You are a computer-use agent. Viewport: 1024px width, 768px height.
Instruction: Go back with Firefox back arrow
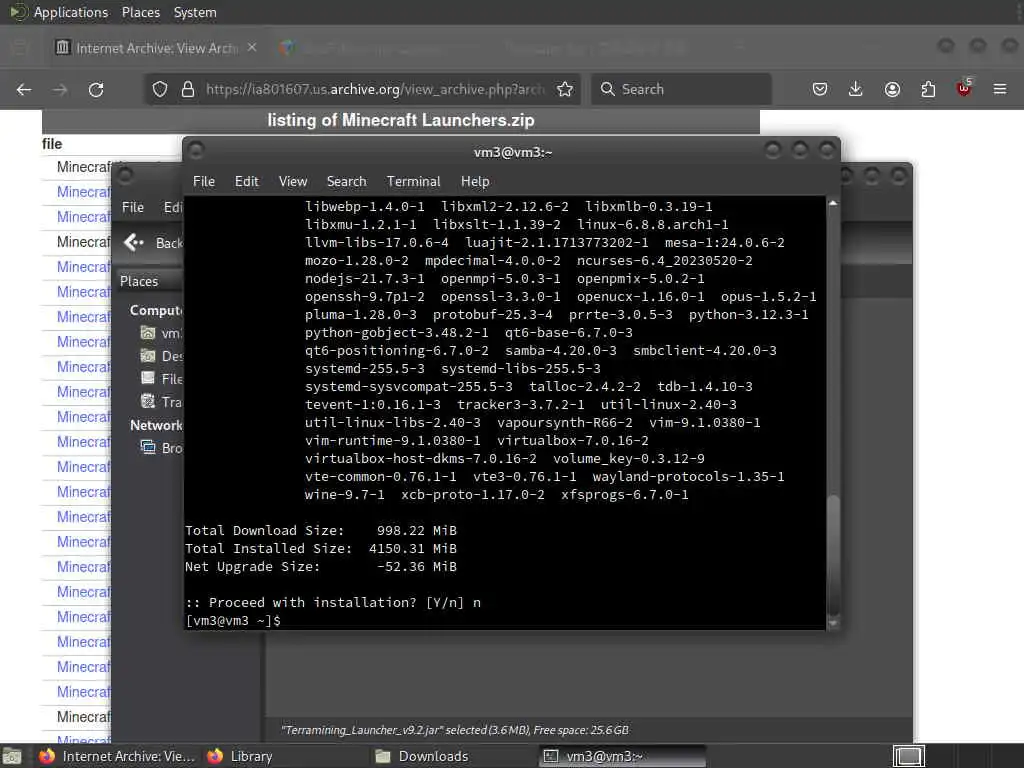(x=24, y=89)
